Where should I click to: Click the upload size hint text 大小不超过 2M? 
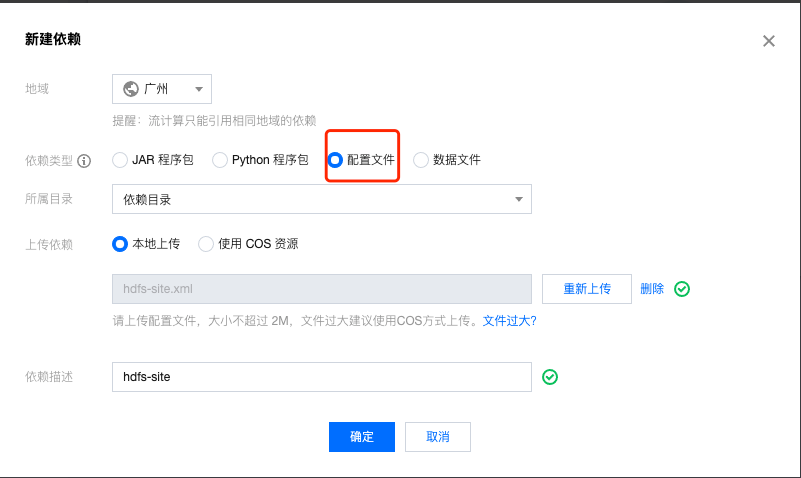click(x=249, y=321)
